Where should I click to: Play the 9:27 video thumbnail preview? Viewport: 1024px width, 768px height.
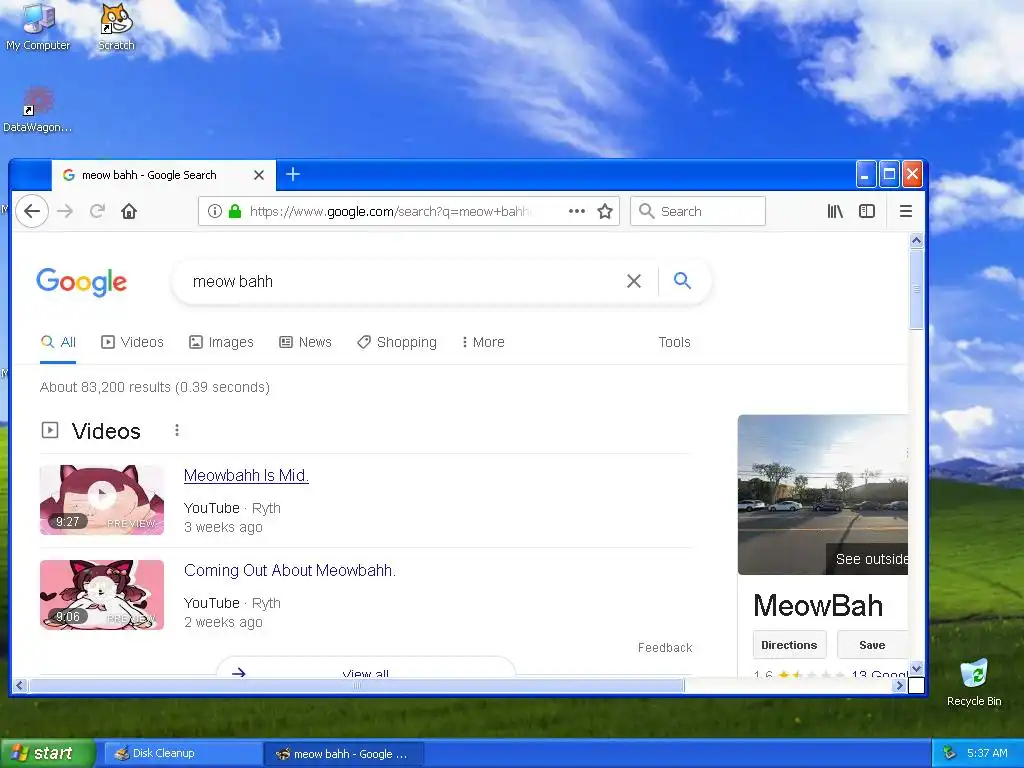click(102, 500)
